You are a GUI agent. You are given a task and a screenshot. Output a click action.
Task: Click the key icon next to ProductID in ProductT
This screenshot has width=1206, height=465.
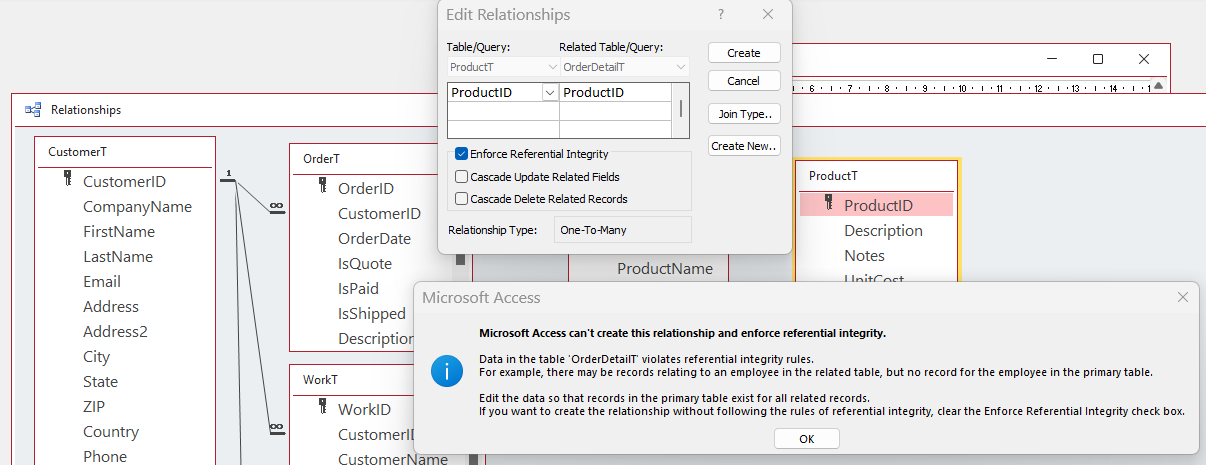829,204
